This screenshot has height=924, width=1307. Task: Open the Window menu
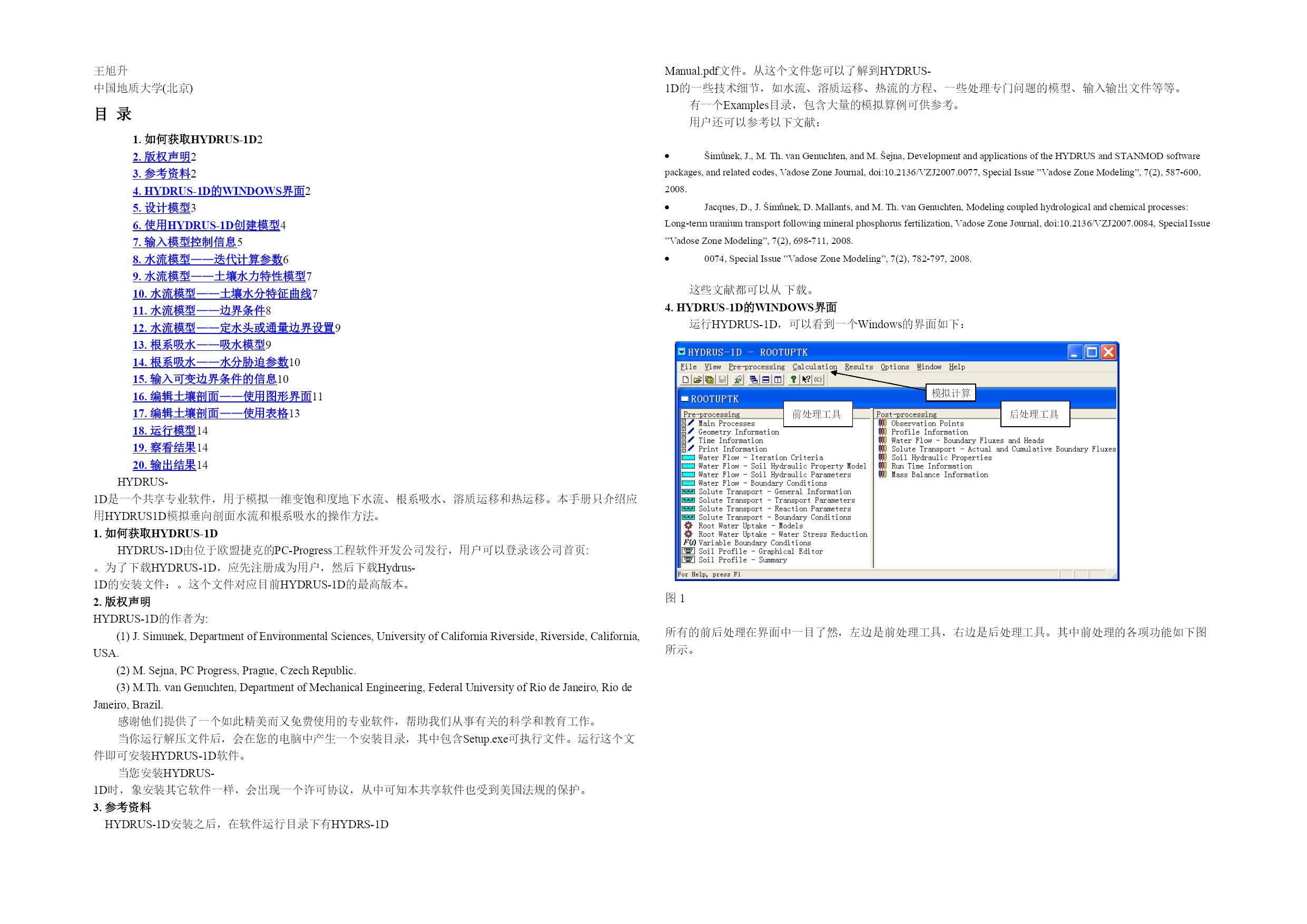click(x=928, y=367)
